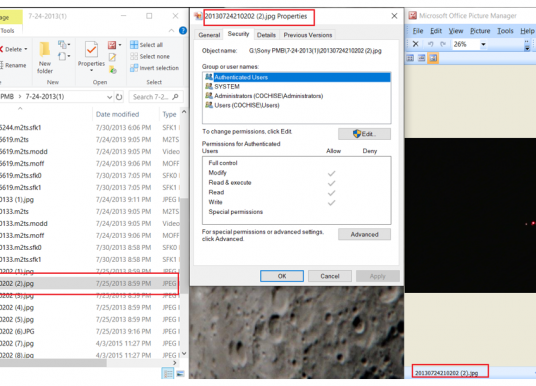Switch to details view icon in status bar

[x=168, y=373]
